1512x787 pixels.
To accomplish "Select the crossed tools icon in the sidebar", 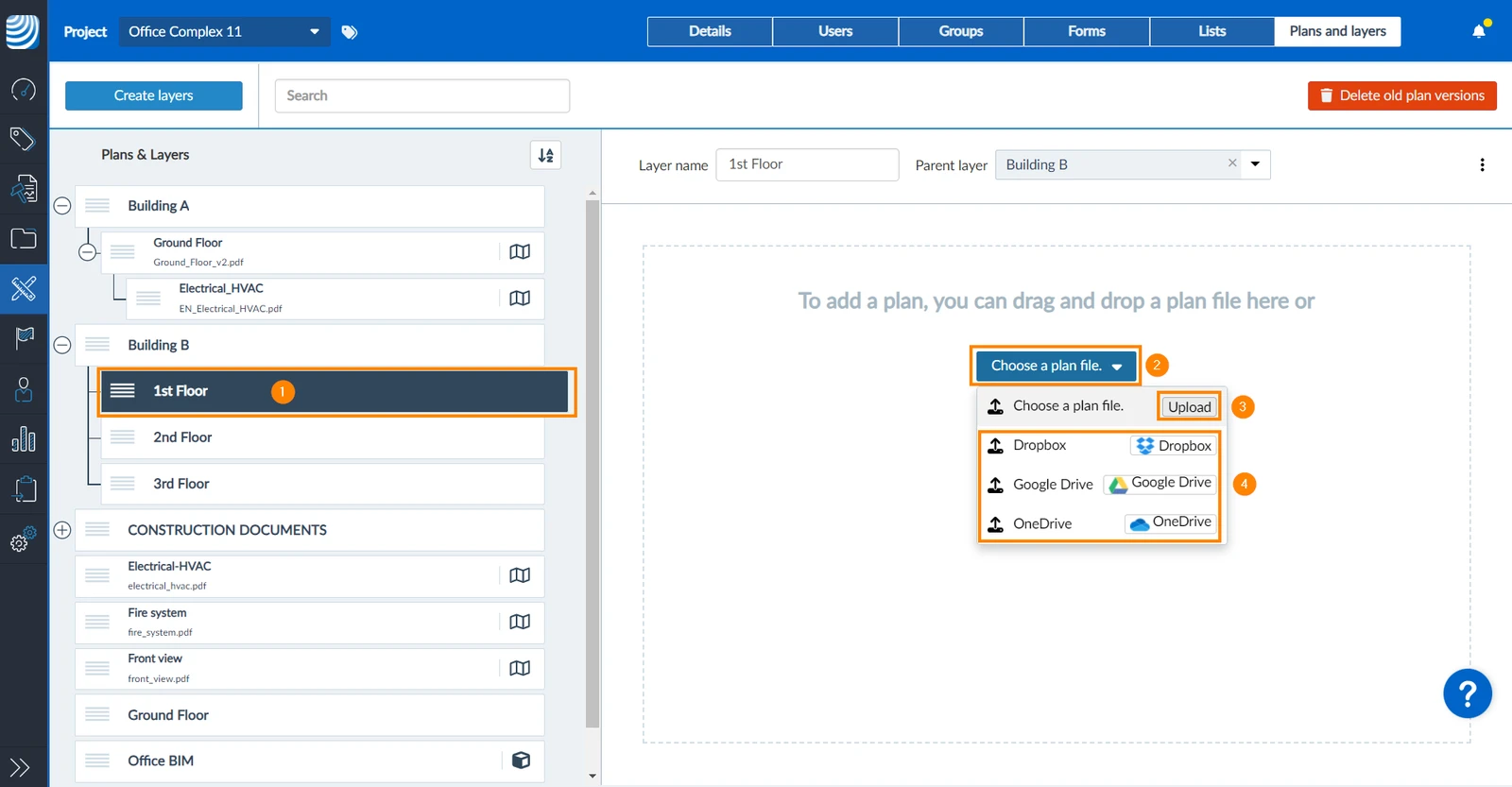I will [x=24, y=288].
